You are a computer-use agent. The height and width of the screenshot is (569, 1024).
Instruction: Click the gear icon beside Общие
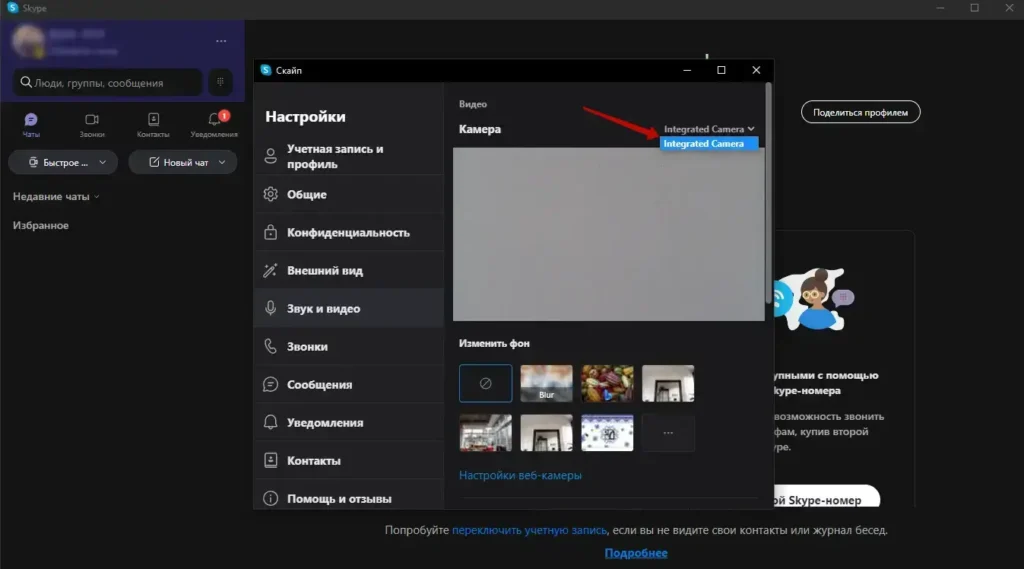point(270,194)
